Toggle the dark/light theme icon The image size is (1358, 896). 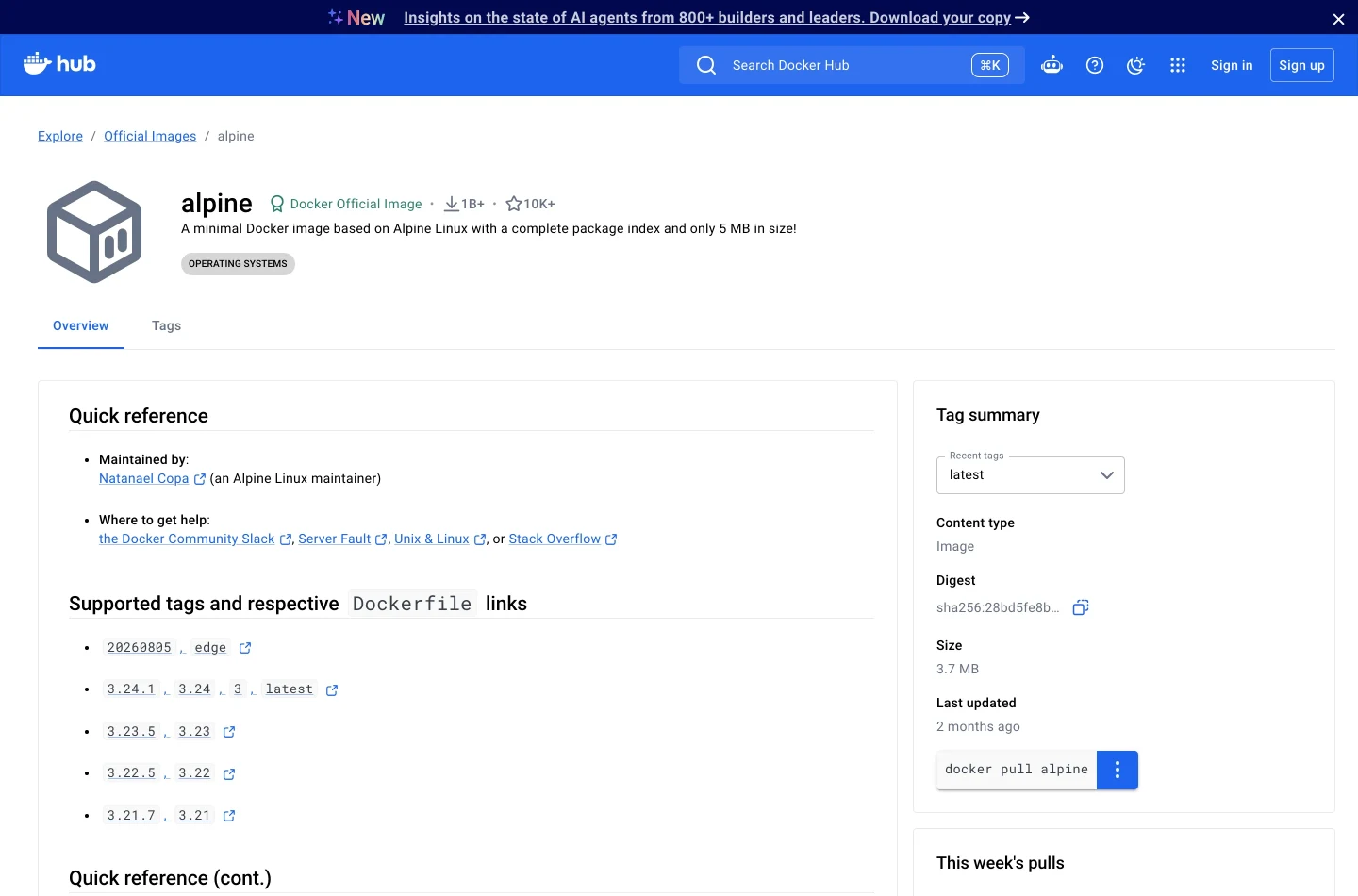click(1136, 65)
